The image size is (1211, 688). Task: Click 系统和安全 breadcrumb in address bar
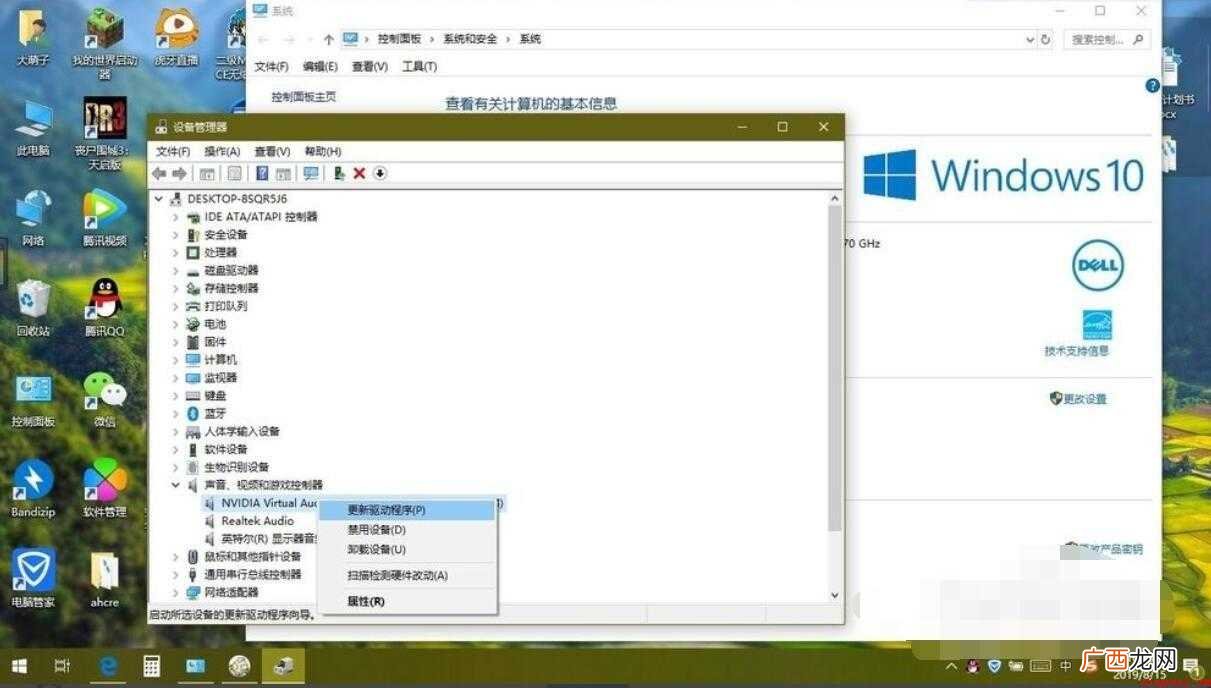pos(470,39)
